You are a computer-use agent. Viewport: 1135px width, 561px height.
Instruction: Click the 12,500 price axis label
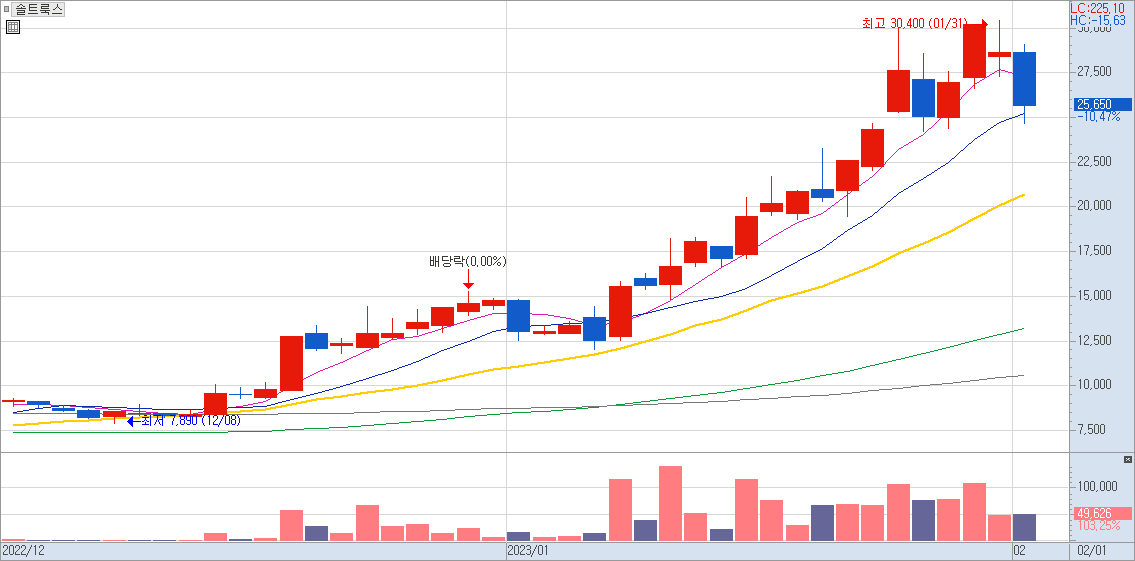(x=1094, y=340)
